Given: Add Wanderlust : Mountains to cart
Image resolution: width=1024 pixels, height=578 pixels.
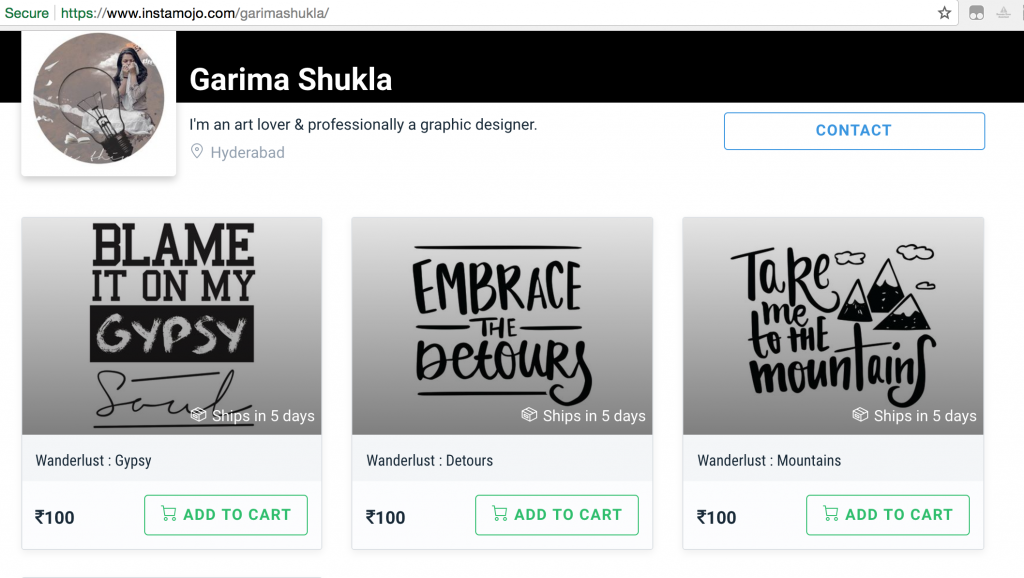Looking at the screenshot, I should tap(888, 515).
